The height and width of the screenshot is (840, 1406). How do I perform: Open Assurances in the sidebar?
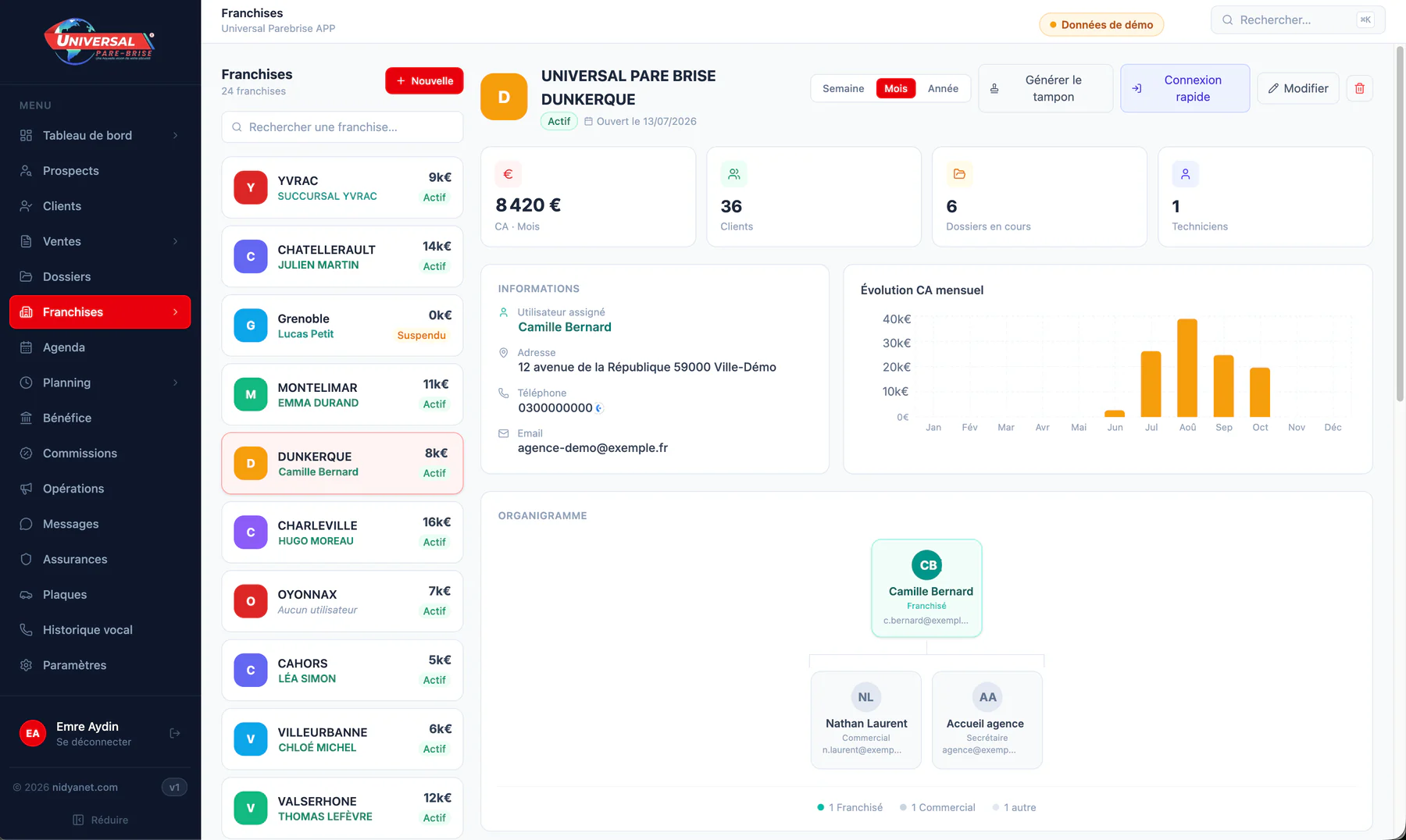coord(100,559)
